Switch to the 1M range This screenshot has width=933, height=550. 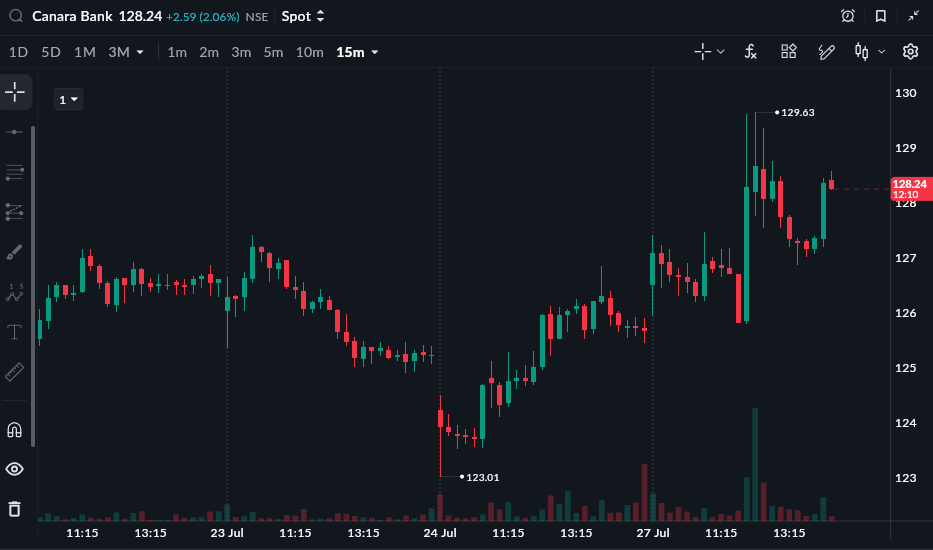(84, 52)
